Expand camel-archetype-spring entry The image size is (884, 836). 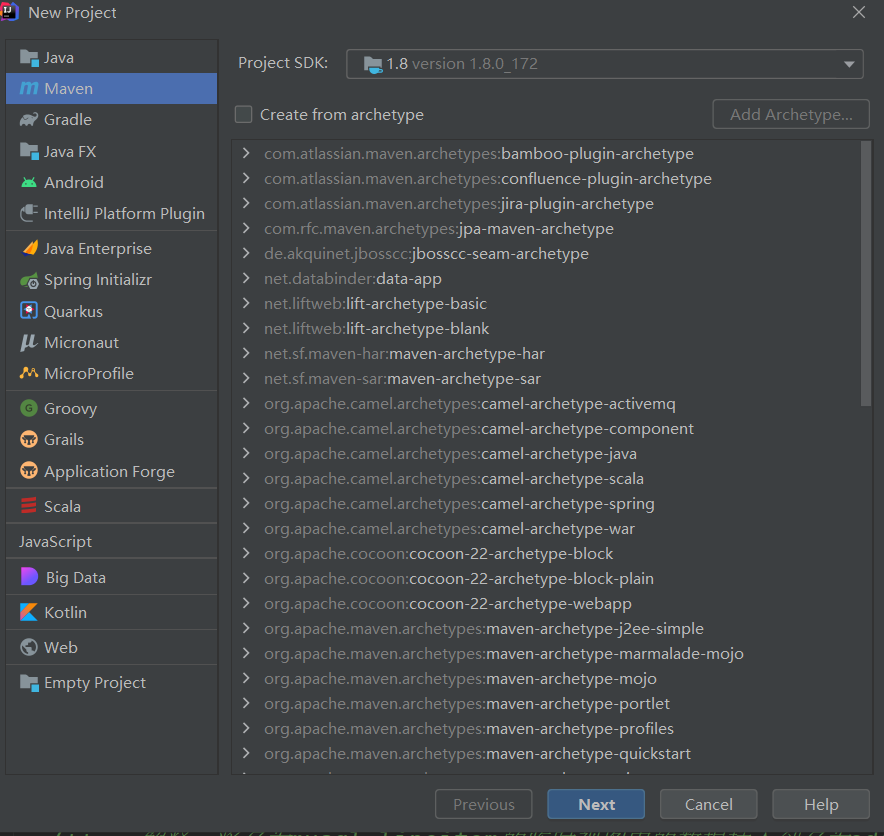pos(246,503)
